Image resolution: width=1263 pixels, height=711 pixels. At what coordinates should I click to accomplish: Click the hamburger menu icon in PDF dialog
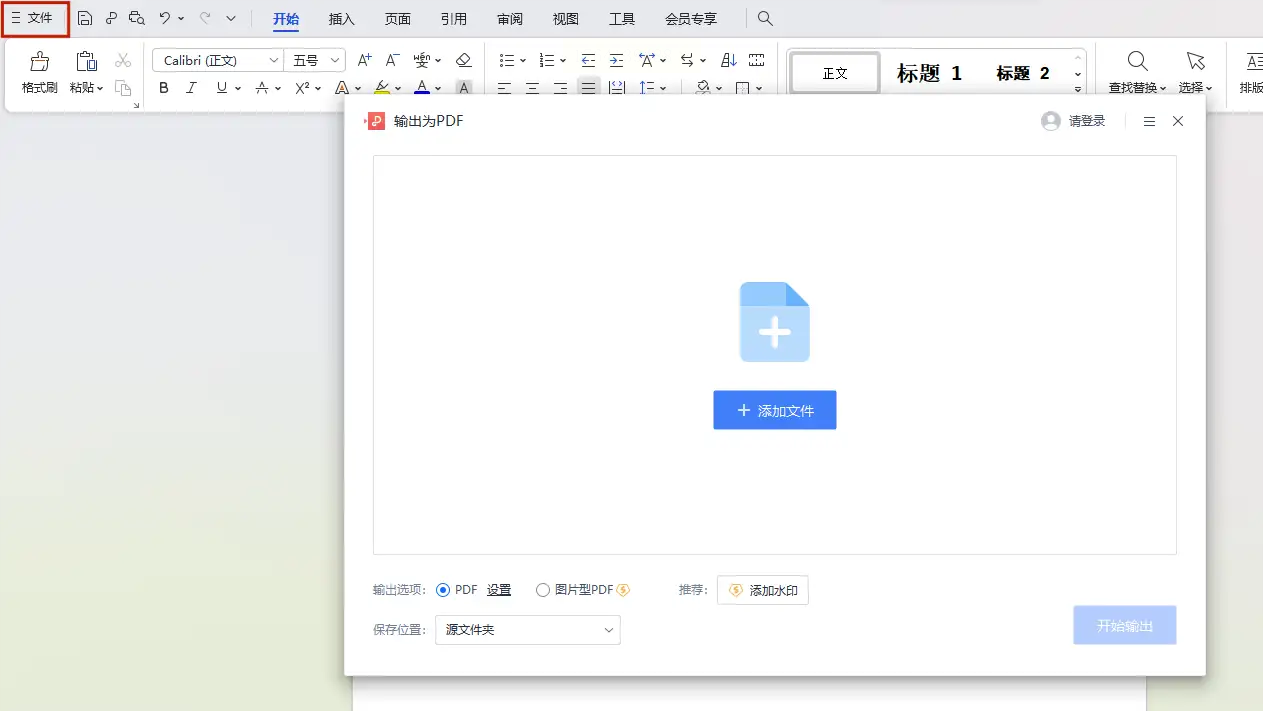(x=1149, y=121)
